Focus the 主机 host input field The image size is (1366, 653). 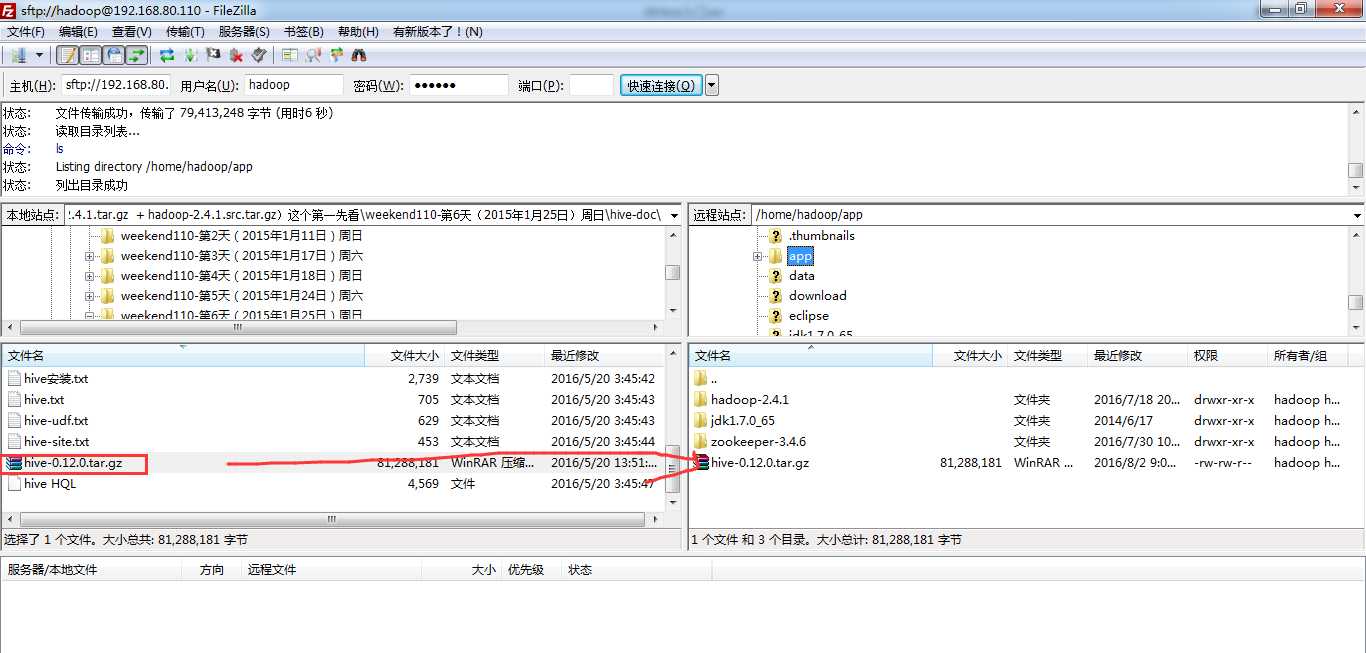click(x=116, y=85)
